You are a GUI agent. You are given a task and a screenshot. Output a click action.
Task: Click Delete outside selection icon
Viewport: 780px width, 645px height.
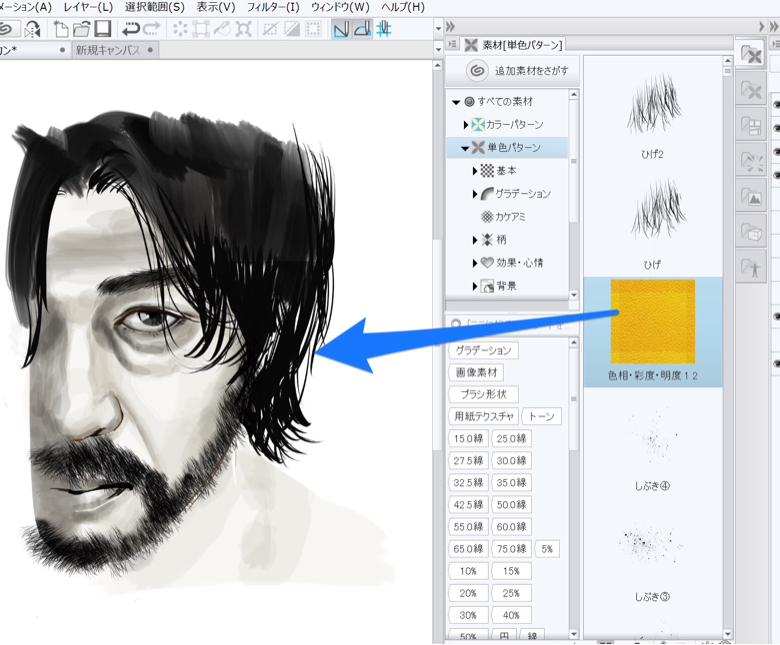201,29
